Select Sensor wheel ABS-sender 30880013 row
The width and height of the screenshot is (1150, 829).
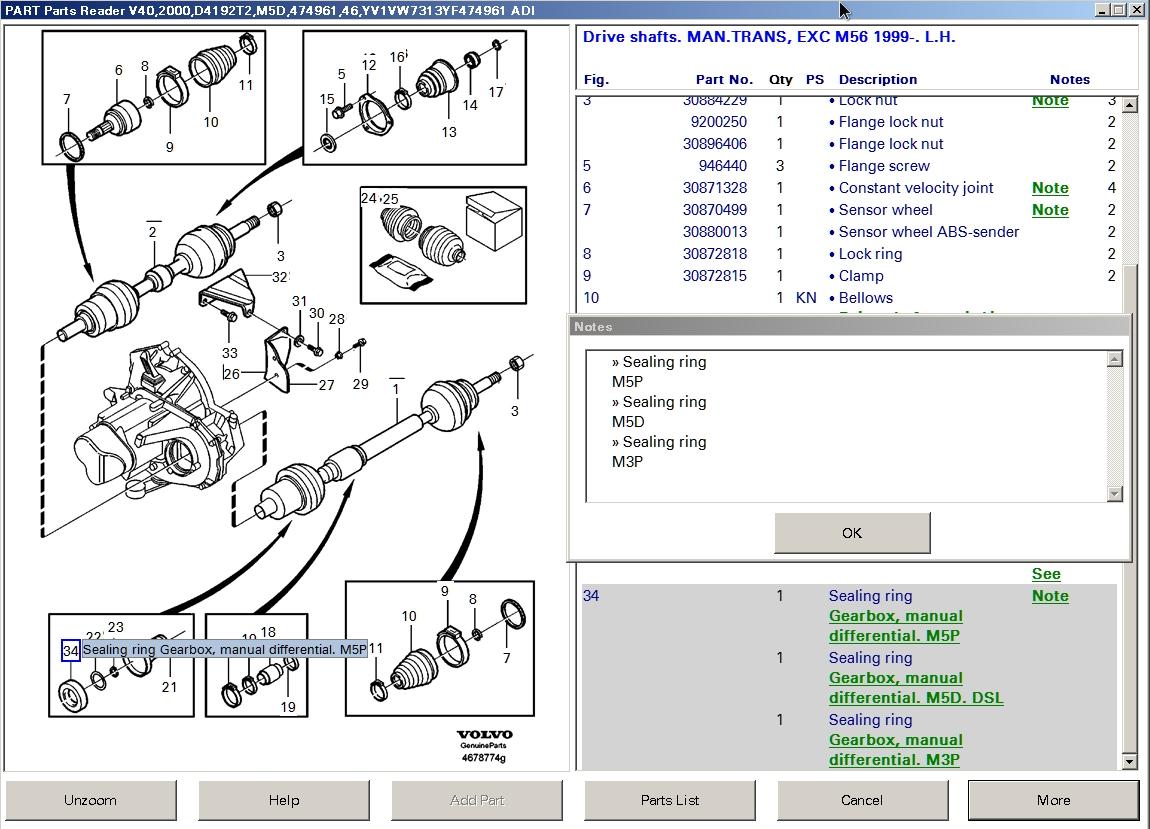click(849, 232)
